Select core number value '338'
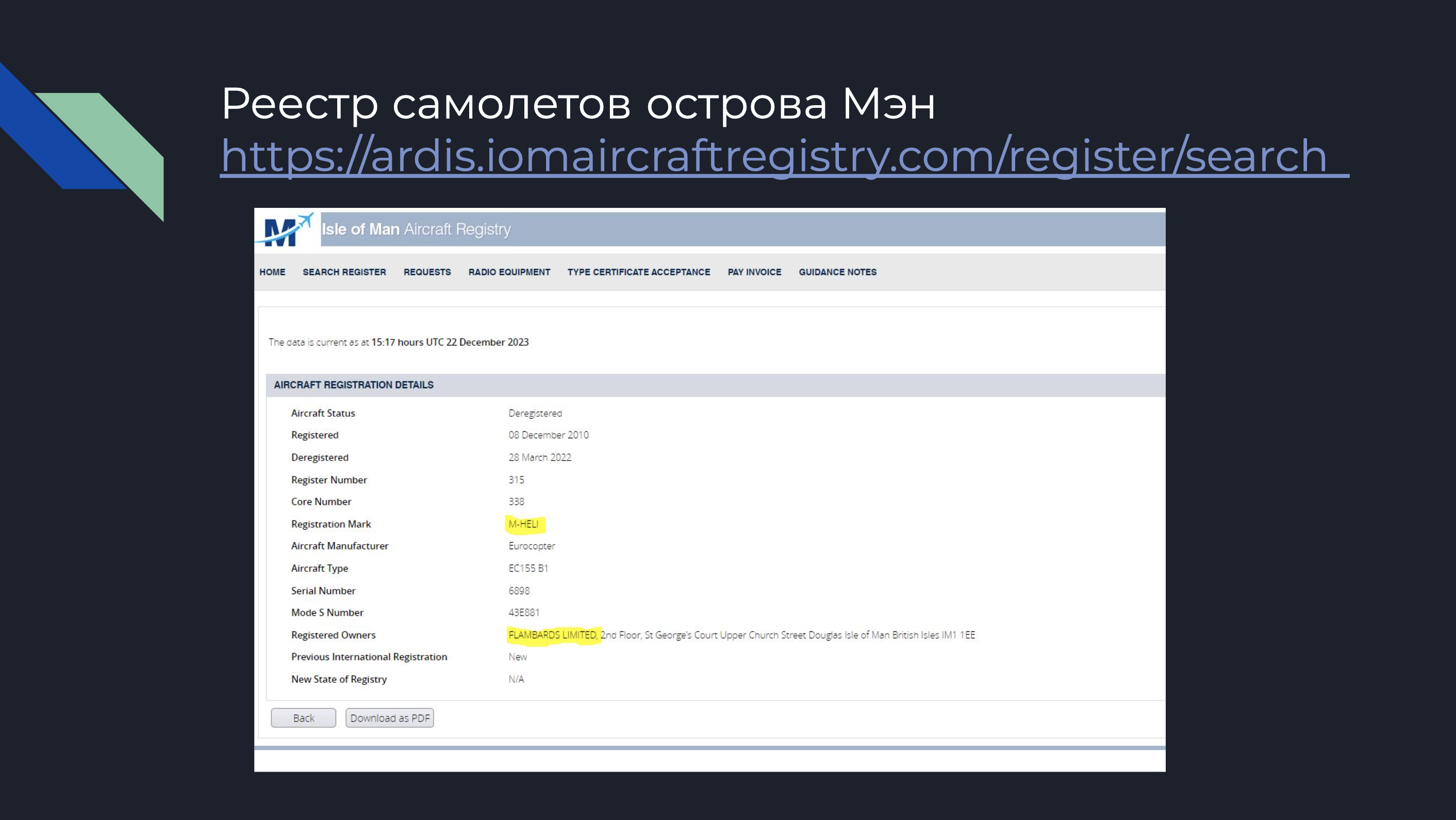This screenshot has width=1456, height=820. [x=516, y=502]
